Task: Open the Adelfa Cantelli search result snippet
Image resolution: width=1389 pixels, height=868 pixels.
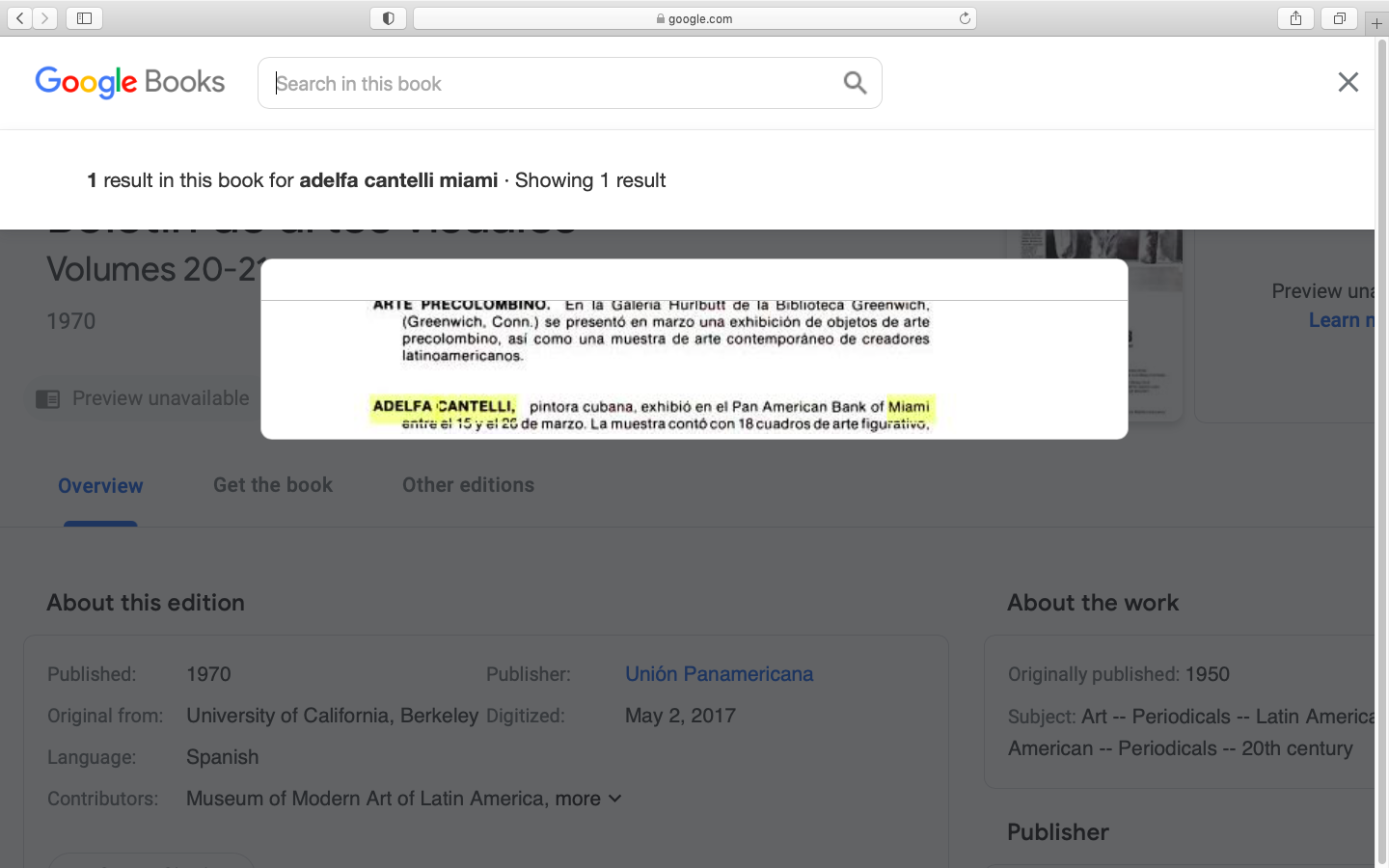Action: click(694, 349)
